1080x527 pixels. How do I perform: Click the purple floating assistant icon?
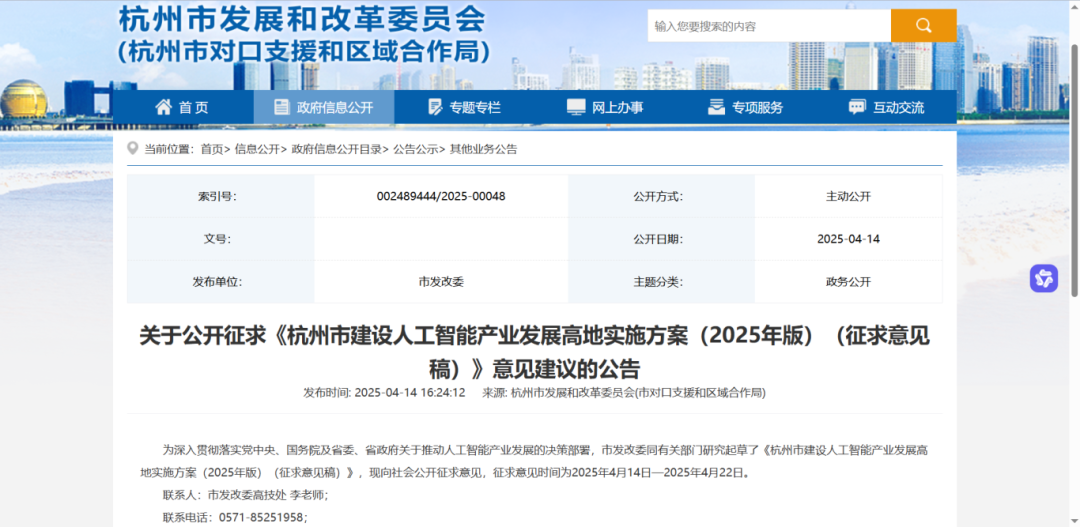(x=1043, y=278)
